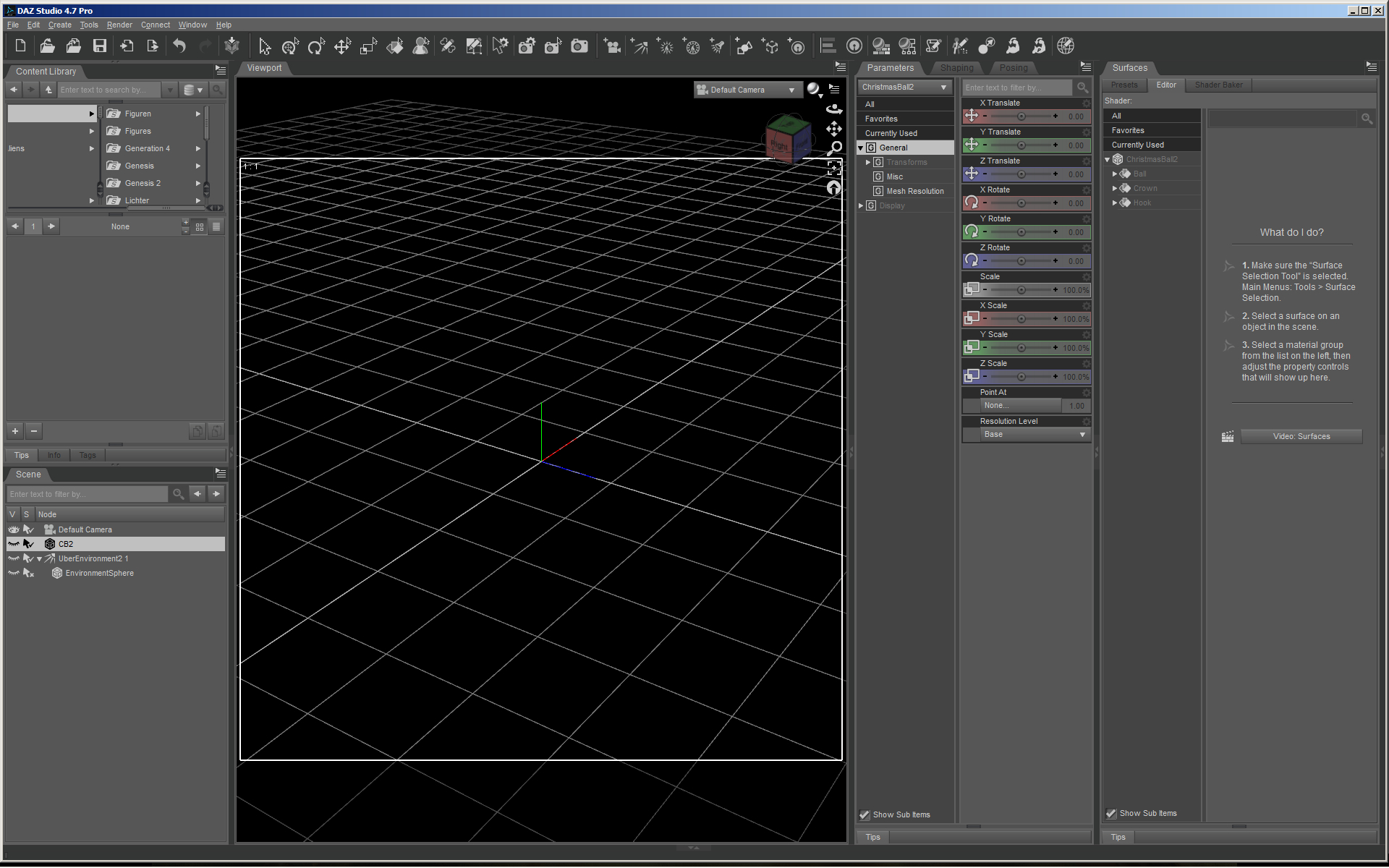1389x868 pixels.
Task: Select the Translate tool in toolbar
Action: pyautogui.click(x=342, y=47)
